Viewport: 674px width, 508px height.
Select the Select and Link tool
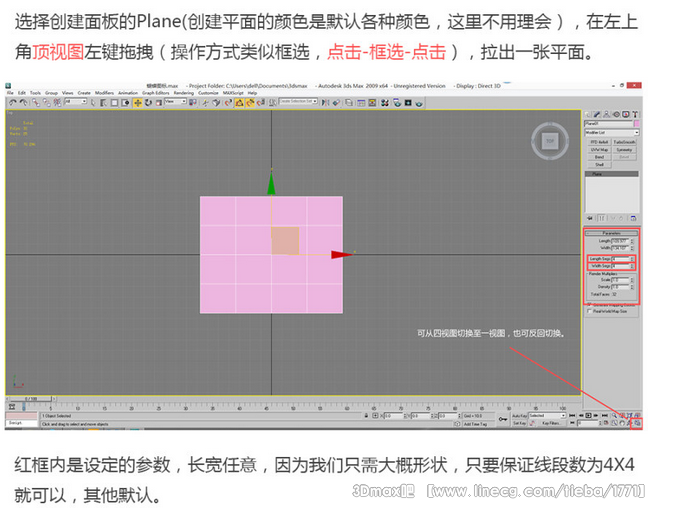tap(36, 103)
